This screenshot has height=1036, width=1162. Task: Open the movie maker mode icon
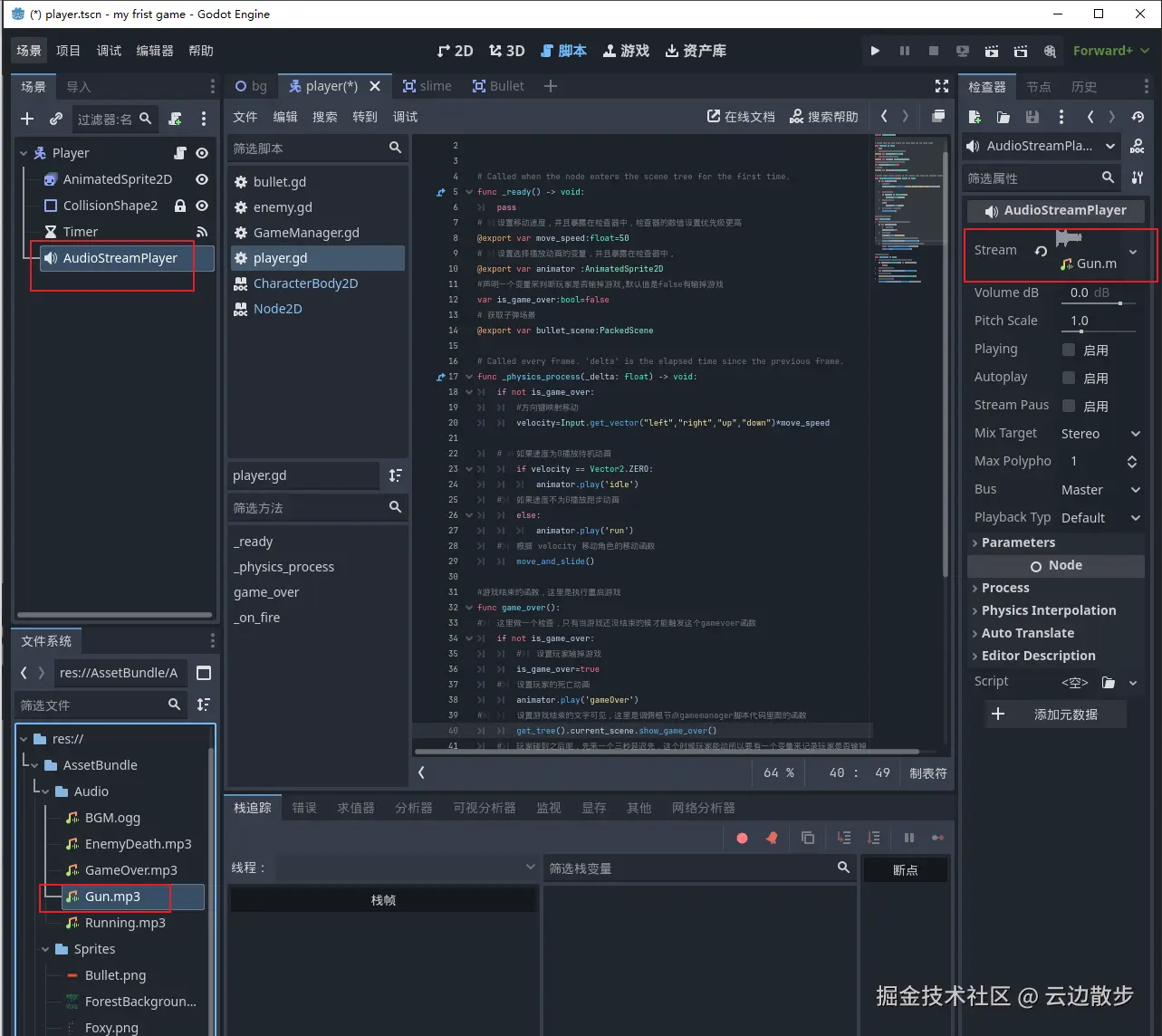[1050, 51]
